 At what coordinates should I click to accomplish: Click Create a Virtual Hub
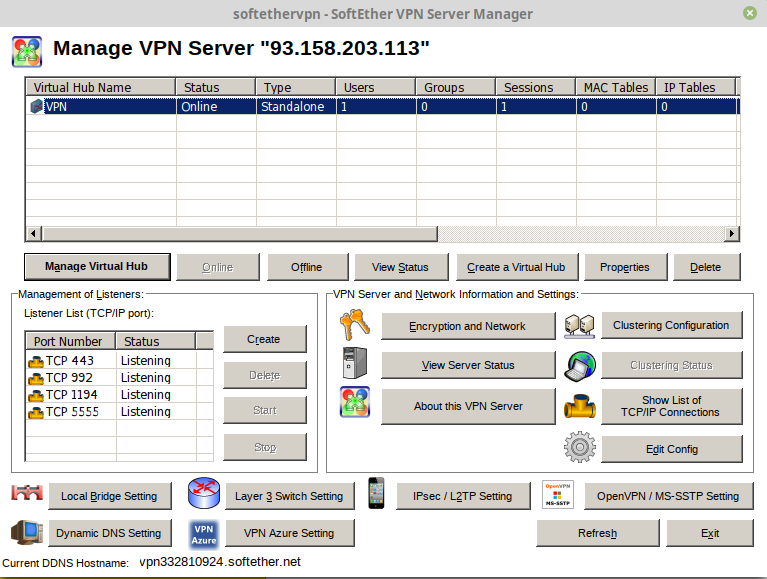[x=517, y=267]
